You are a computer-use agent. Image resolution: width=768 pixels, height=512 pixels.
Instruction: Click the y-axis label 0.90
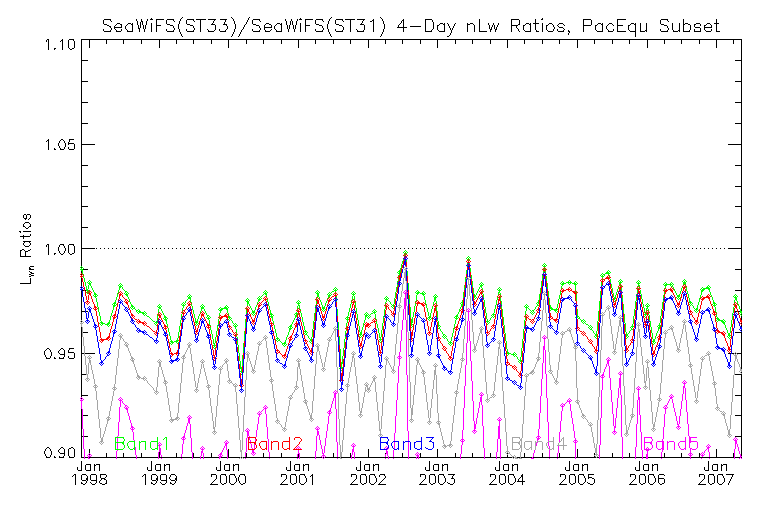(60, 452)
